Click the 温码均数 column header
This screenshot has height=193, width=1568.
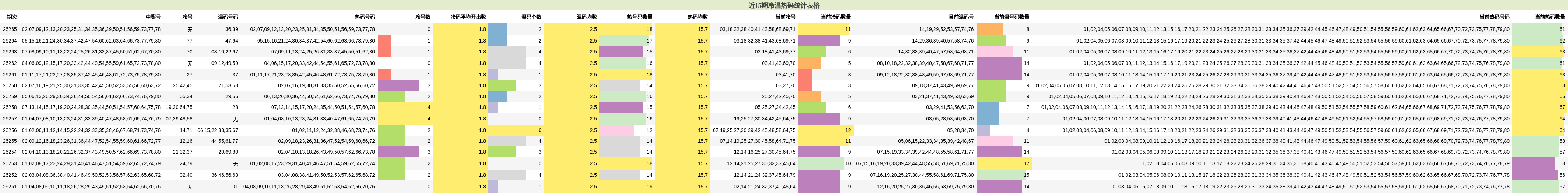pos(586,17)
